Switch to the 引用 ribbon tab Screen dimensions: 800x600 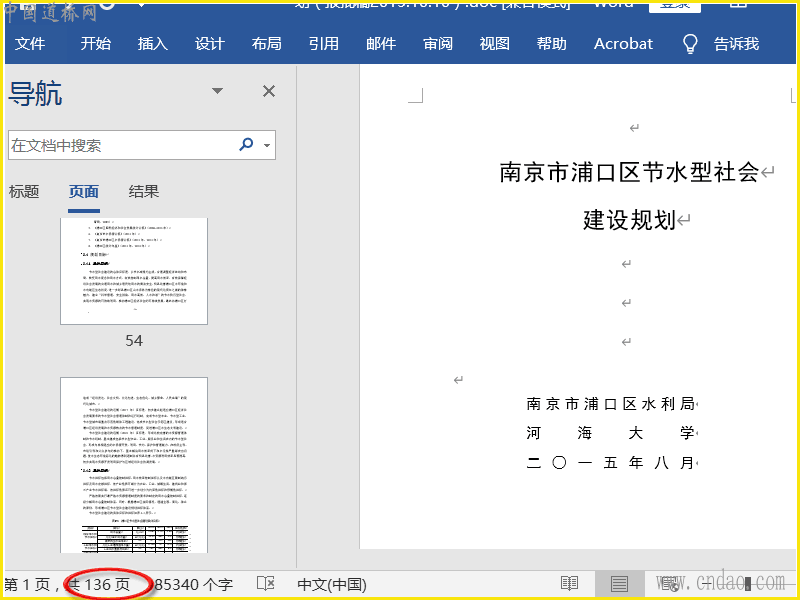[324, 44]
